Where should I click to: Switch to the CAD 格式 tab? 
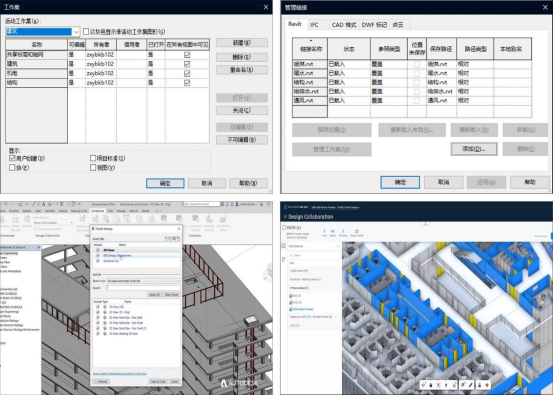click(x=344, y=25)
